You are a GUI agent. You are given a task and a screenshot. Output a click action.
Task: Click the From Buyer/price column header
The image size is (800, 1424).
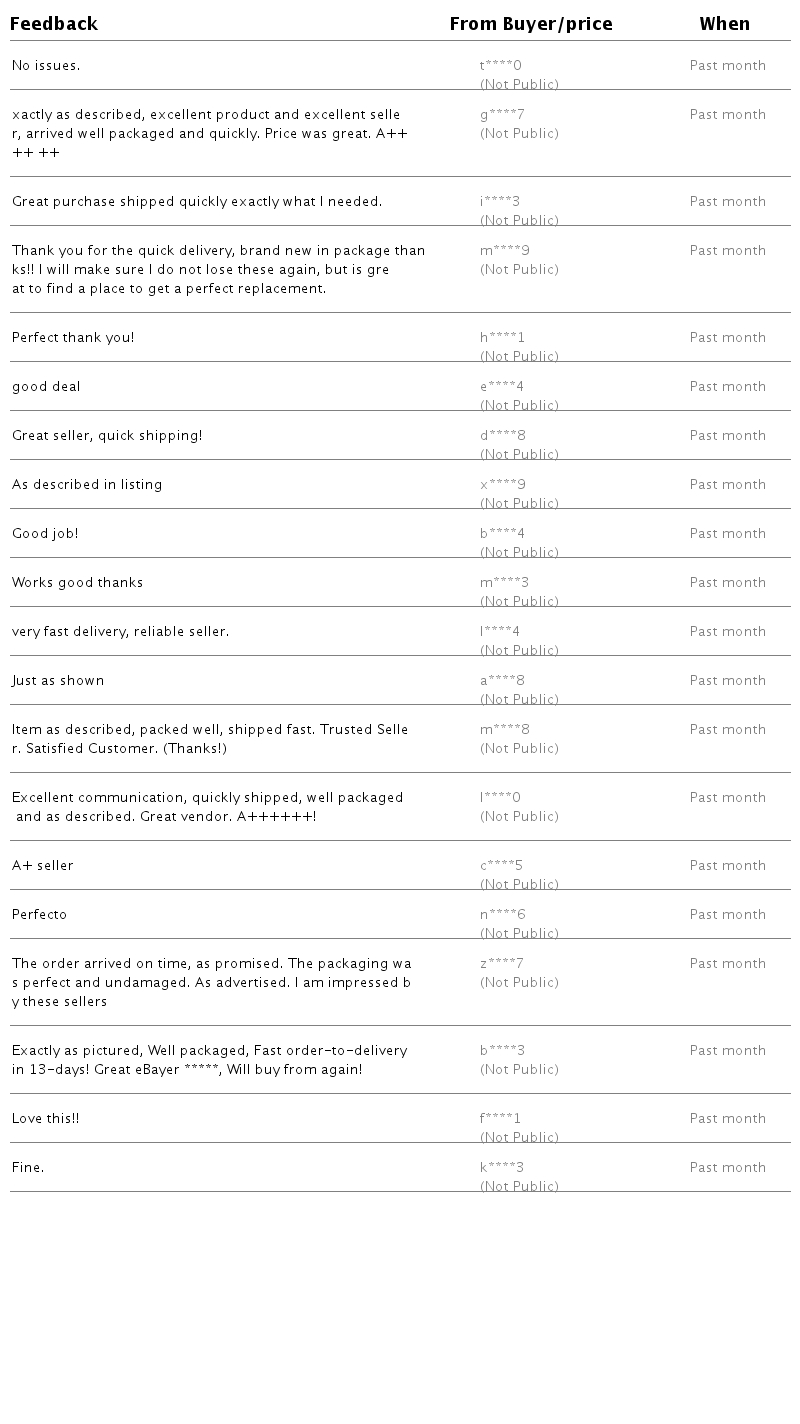pyautogui.click(x=530, y=24)
